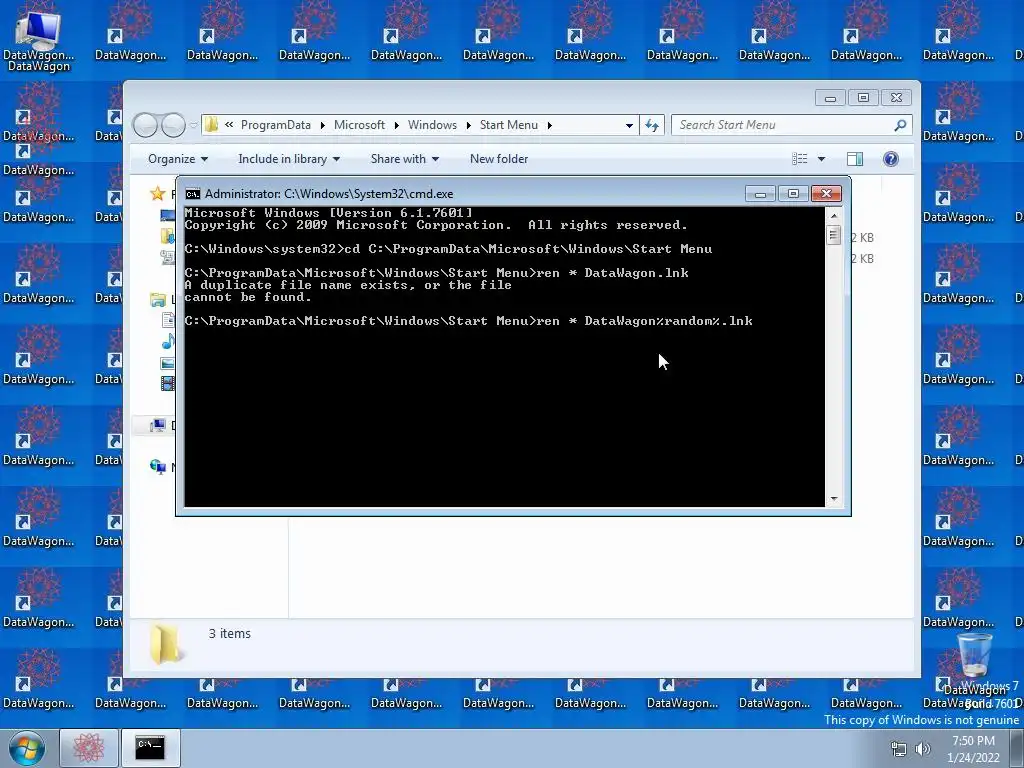Click the Network icon in navigation pane
Screen dimensions: 1024x768
157,466
